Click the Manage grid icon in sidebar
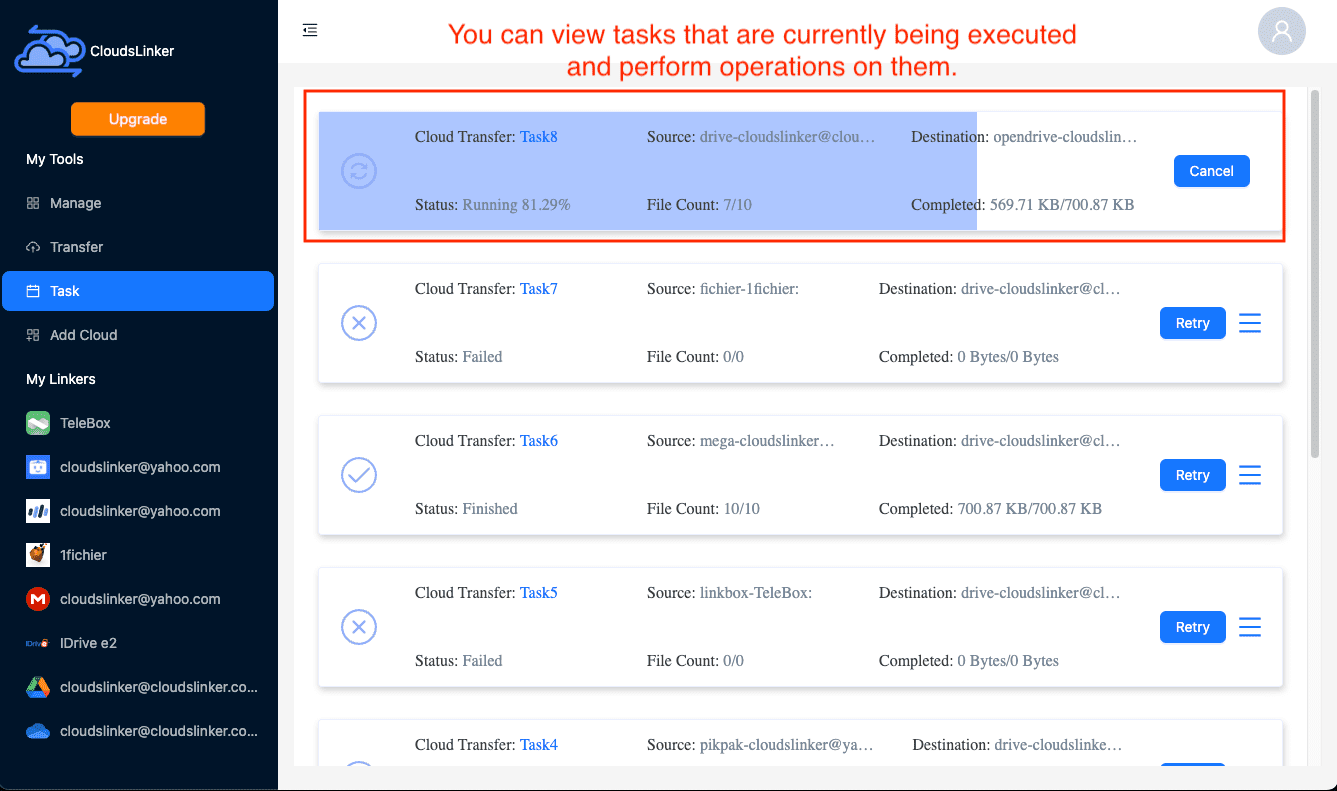The image size is (1337, 791). (x=33, y=203)
